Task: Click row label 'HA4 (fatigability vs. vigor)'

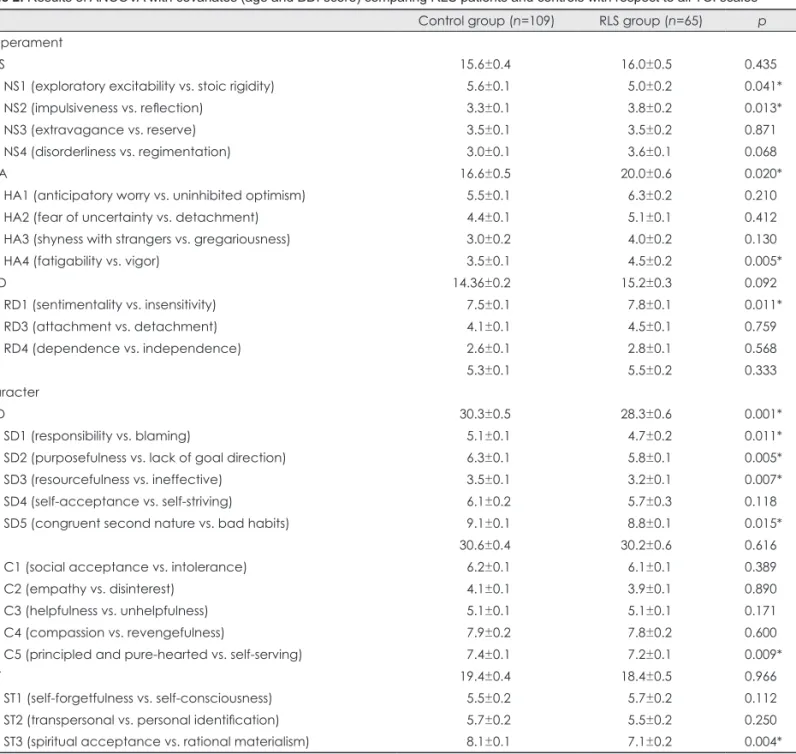Action: click(x=81, y=261)
